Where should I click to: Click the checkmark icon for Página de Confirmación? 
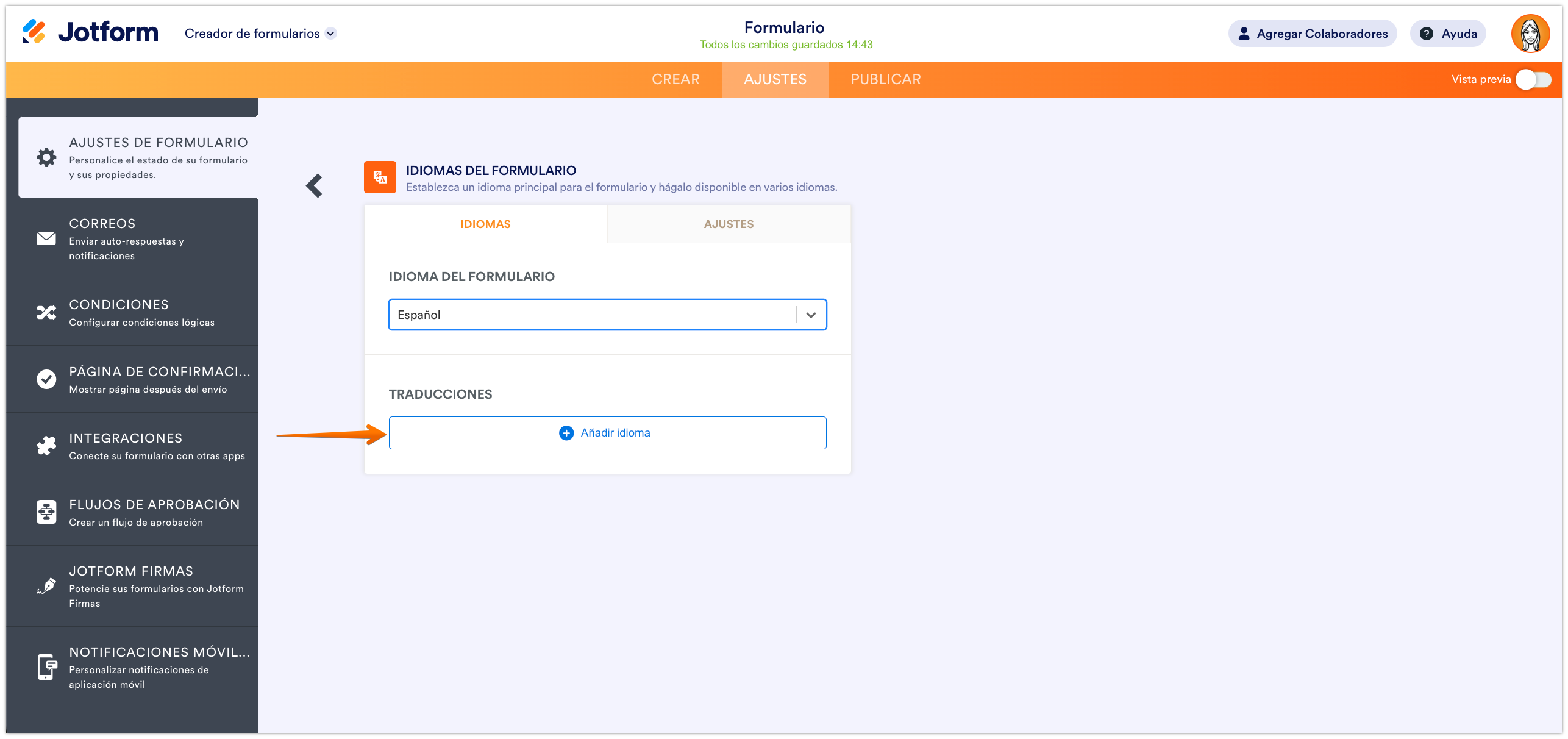[x=47, y=379]
